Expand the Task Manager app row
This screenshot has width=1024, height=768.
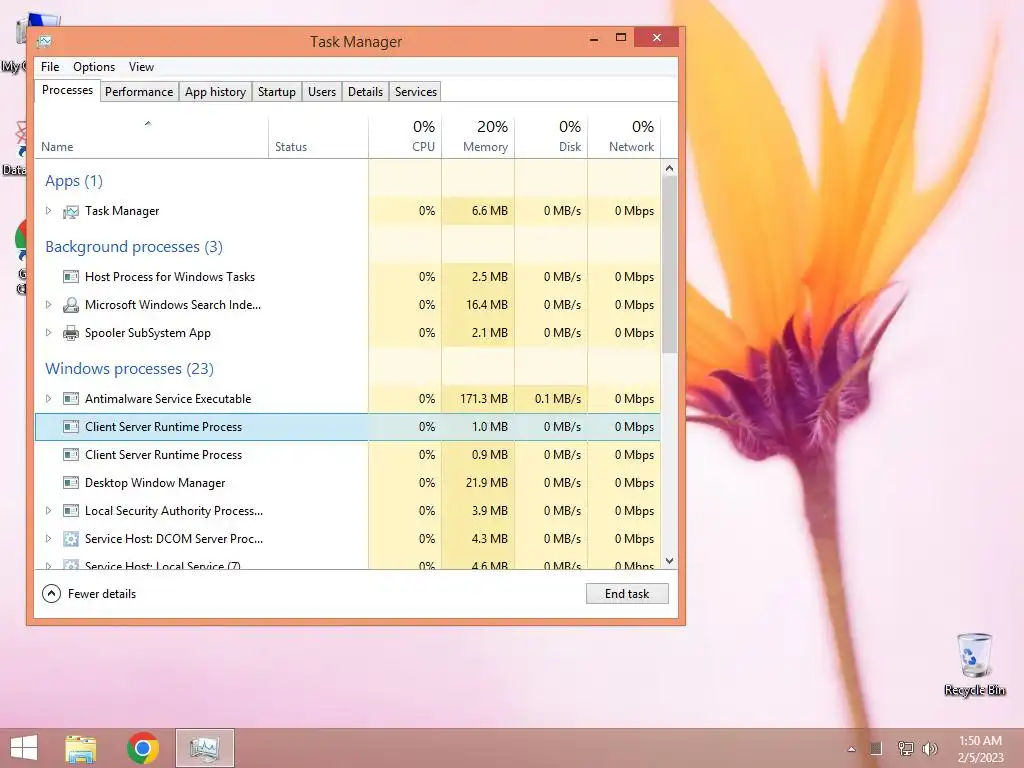48,210
